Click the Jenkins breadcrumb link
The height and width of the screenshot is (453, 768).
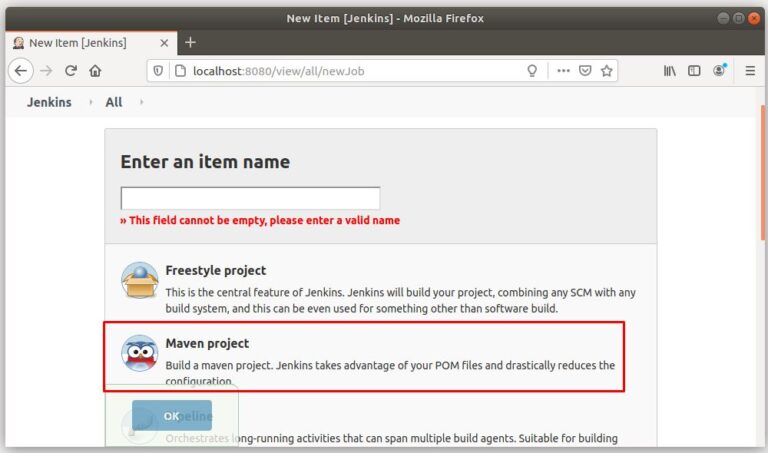point(48,102)
